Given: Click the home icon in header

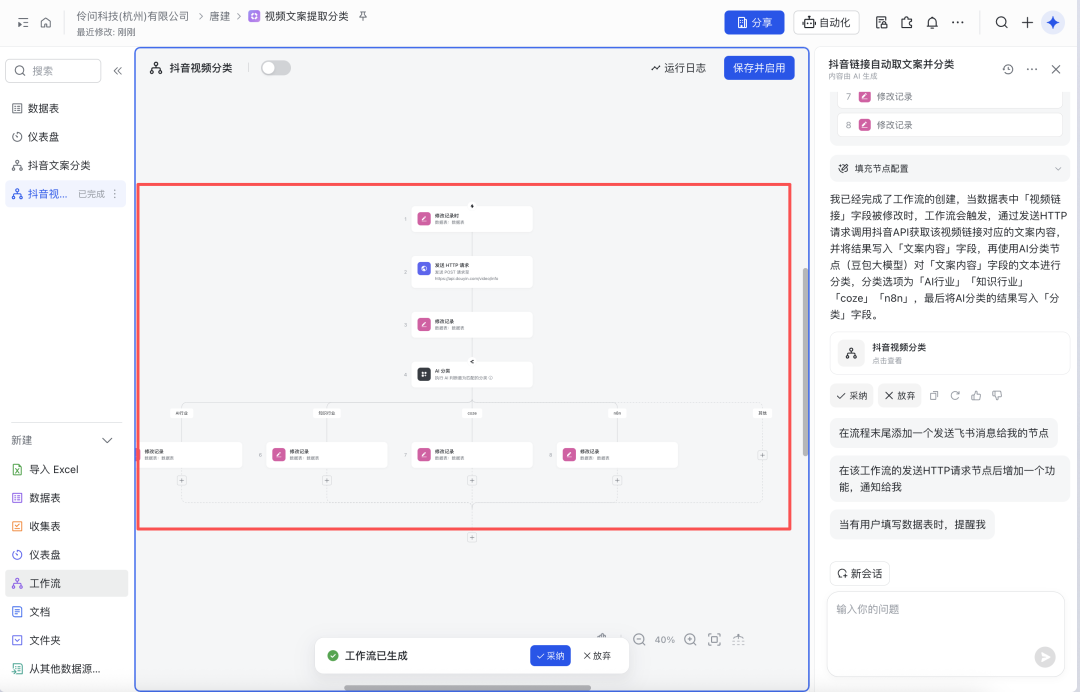Looking at the screenshot, I should (46, 22).
